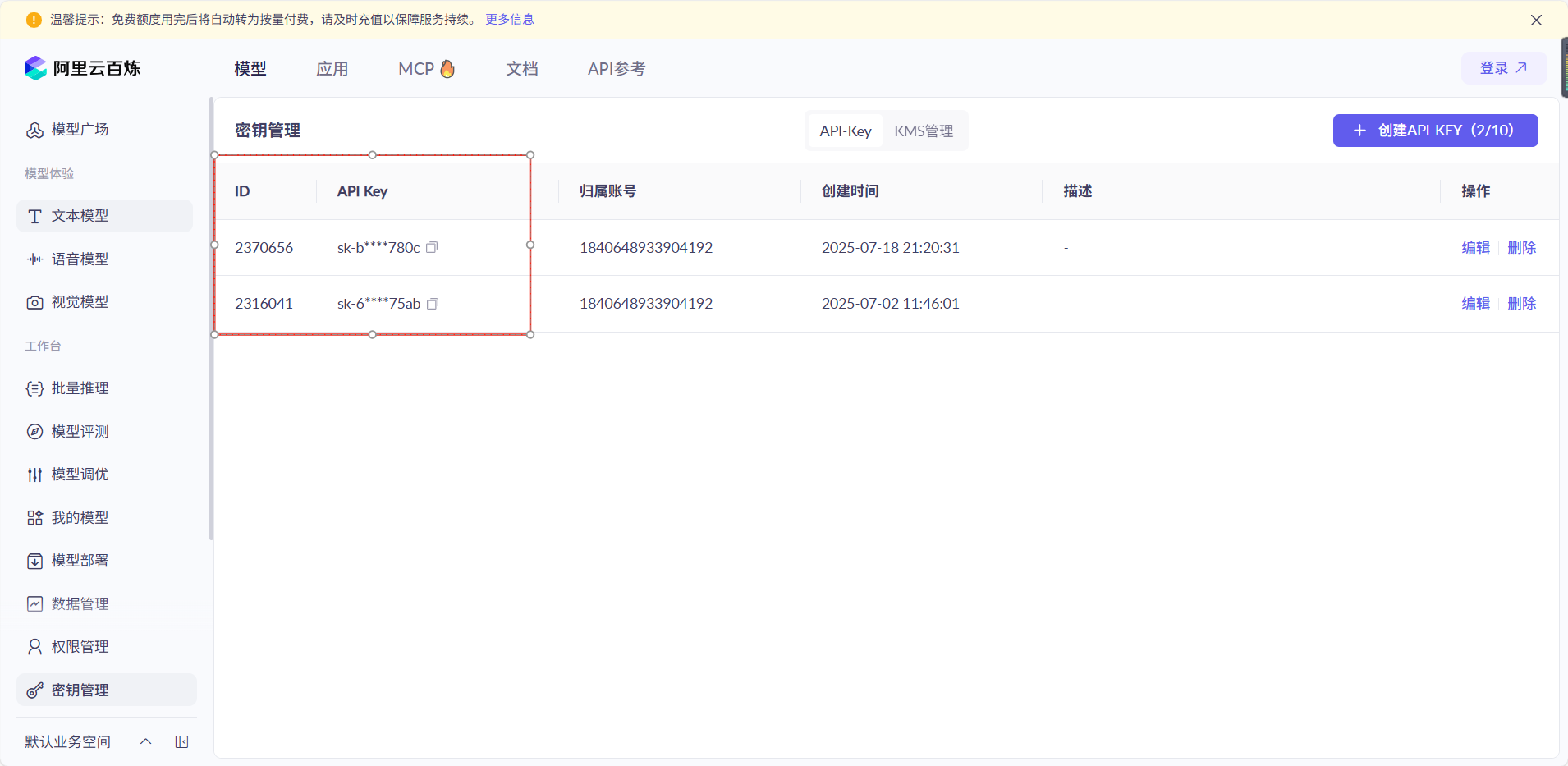Image resolution: width=1568 pixels, height=766 pixels.
Task: Switch to the KMS管理 tab
Action: pyautogui.click(x=924, y=131)
